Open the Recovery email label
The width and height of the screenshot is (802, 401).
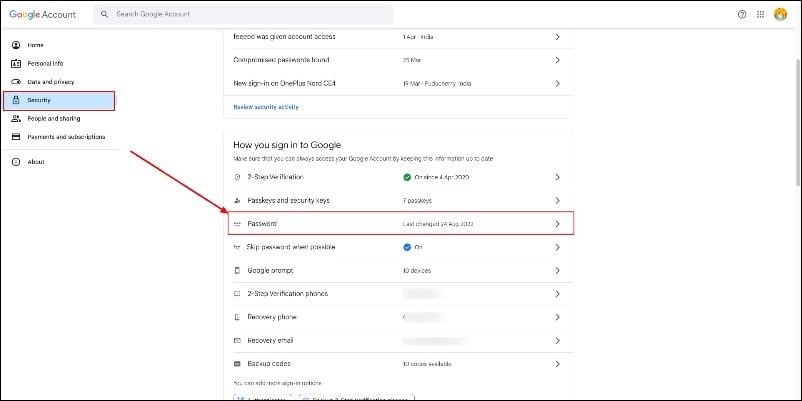(270, 341)
